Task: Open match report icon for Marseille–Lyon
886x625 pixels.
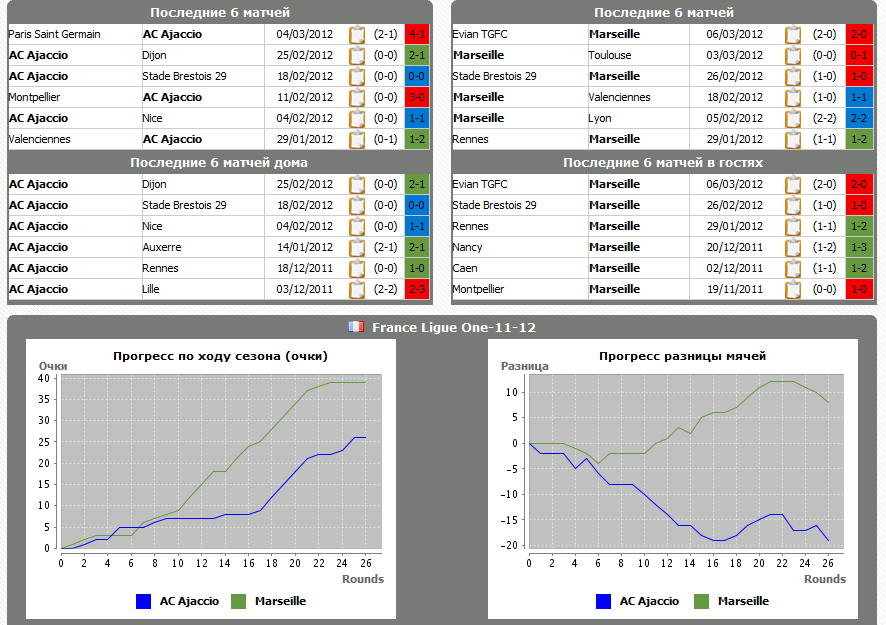Action: [793, 119]
